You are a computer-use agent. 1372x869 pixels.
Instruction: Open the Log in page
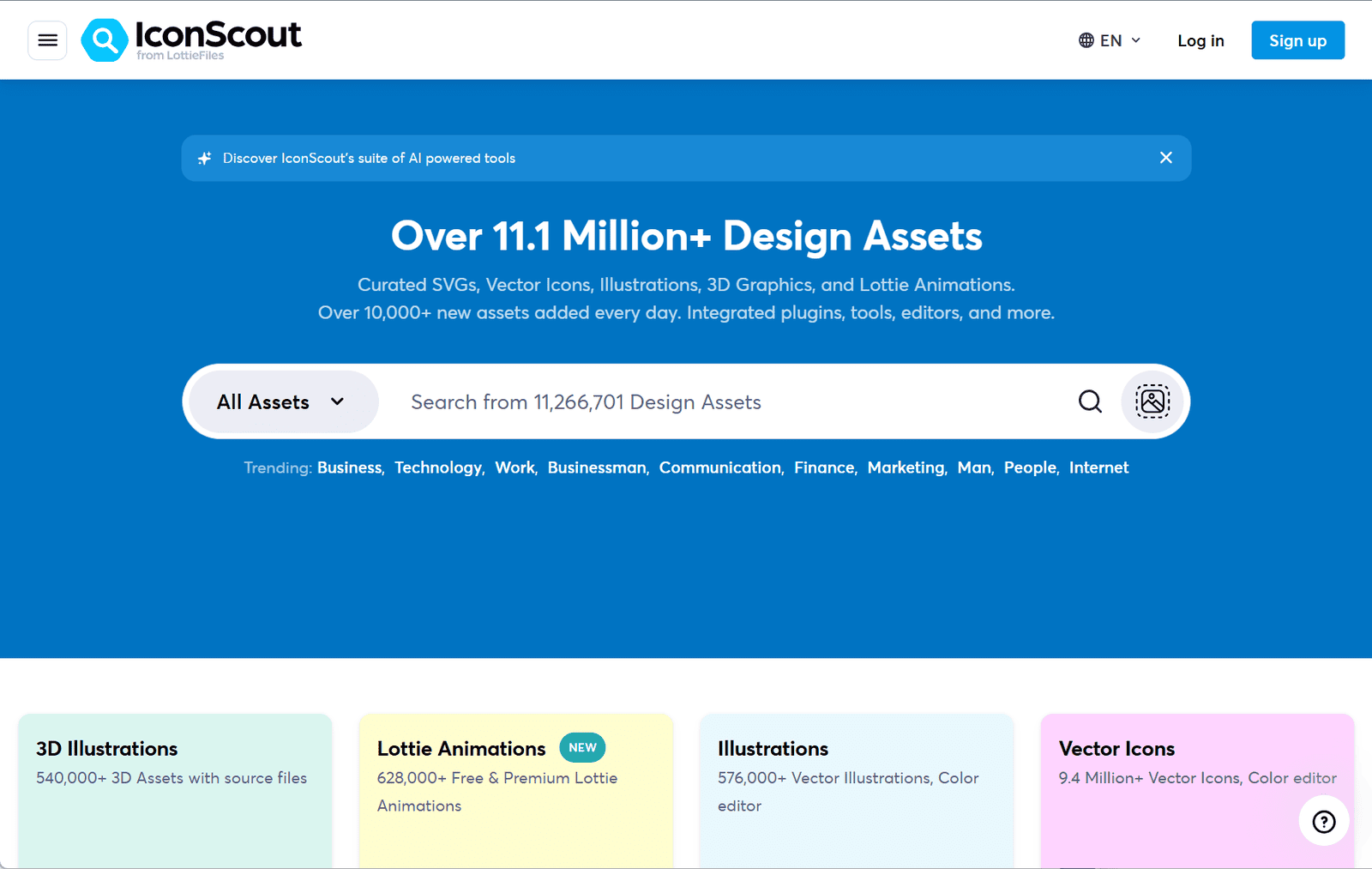click(x=1200, y=39)
